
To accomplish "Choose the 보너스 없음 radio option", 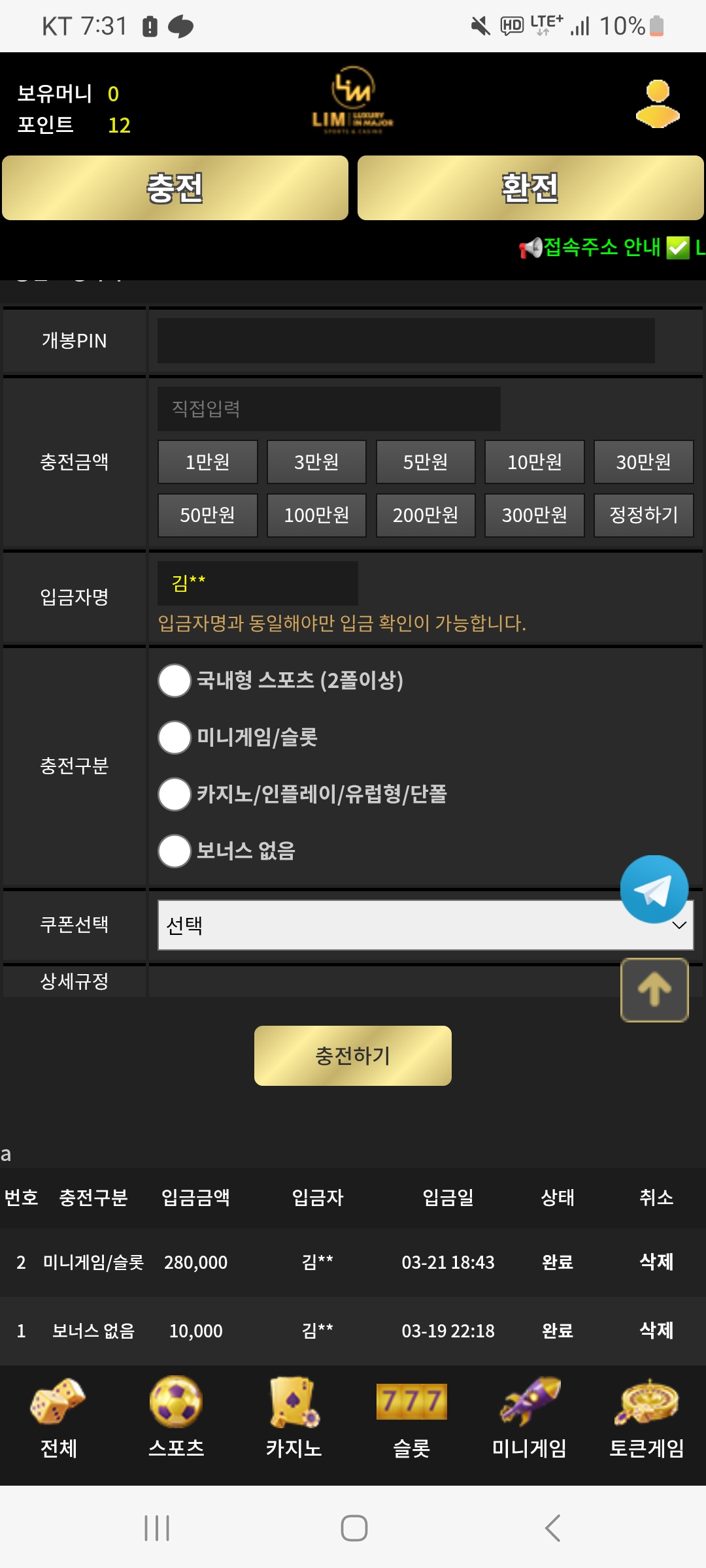I will click(x=175, y=851).
